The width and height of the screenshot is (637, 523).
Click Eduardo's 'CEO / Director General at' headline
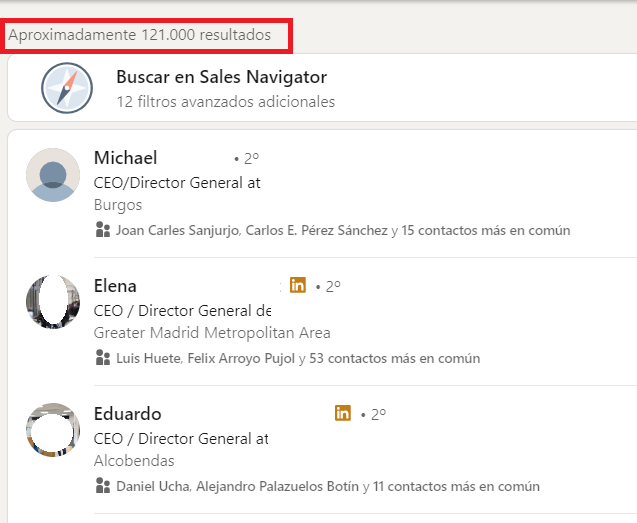pyautogui.click(x=181, y=439)
